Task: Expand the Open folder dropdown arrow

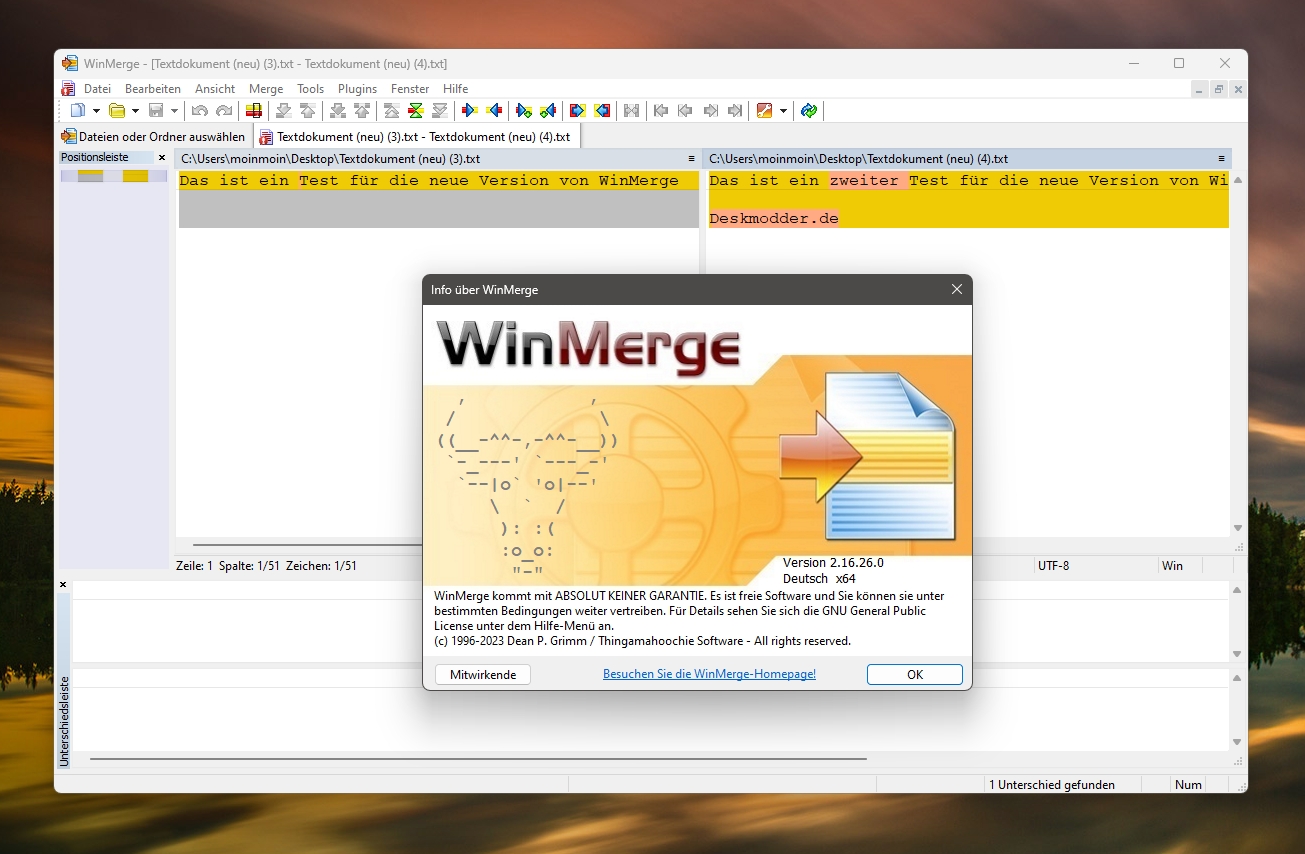Action: tap(135, 111)
